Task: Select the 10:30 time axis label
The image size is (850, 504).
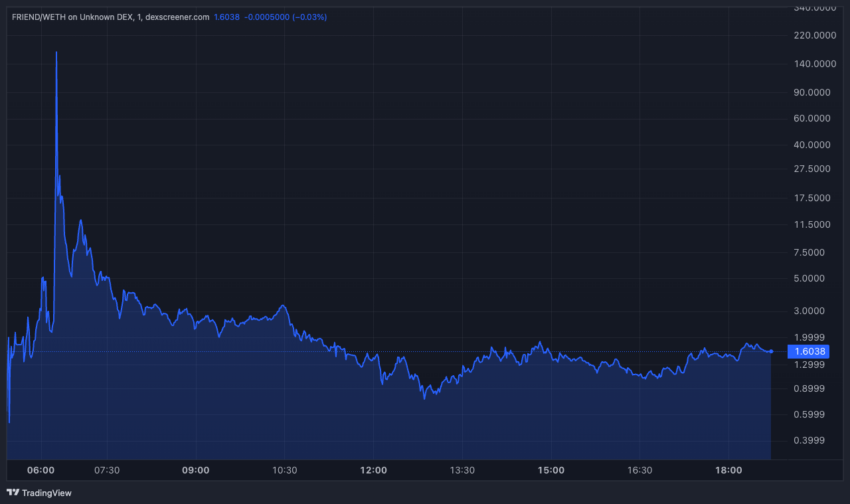Action: pyautogui.click(x=284, y=470)
